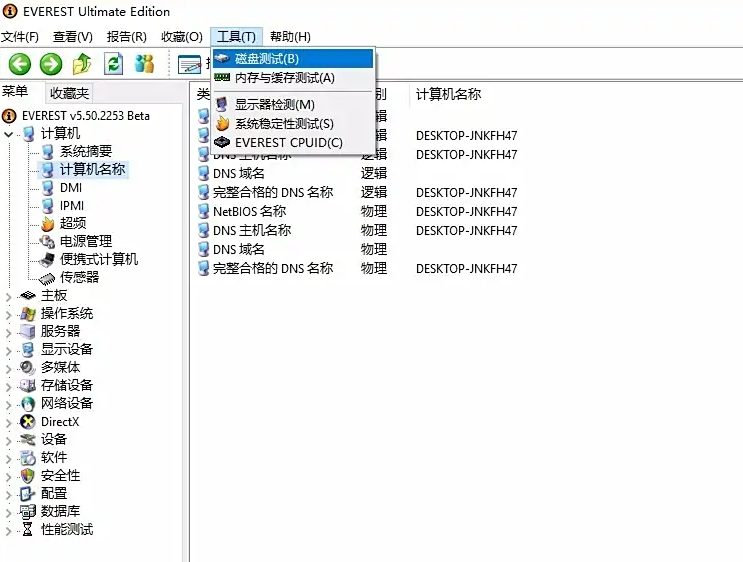
Task: Select the 逻辑 完整合格的 DNS 名称 row
Action: point(358,192)
